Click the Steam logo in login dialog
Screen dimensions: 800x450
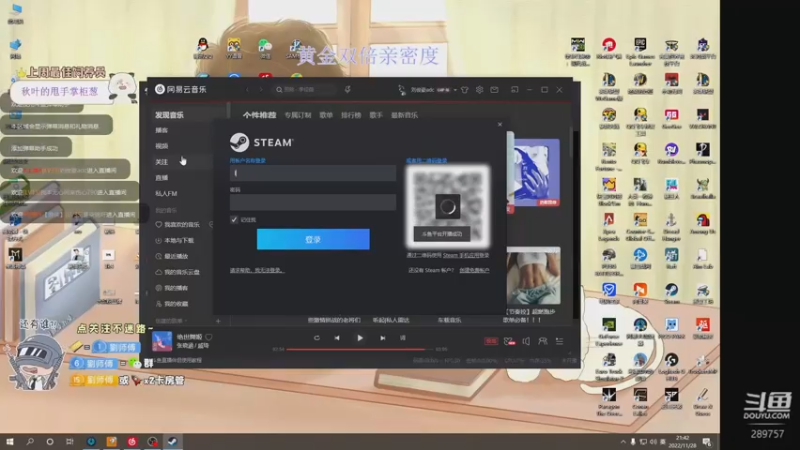click(x=261, y=142)
